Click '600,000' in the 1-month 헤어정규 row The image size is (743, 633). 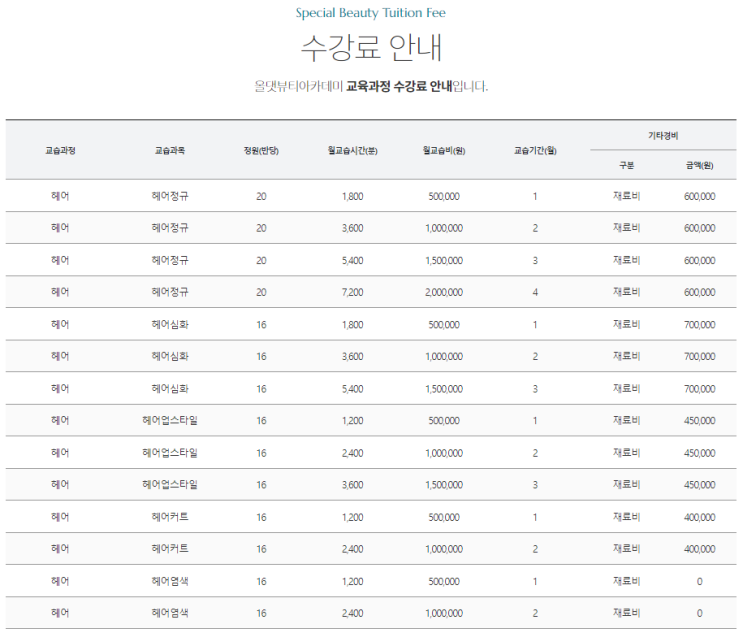click(x=699, y=196)
